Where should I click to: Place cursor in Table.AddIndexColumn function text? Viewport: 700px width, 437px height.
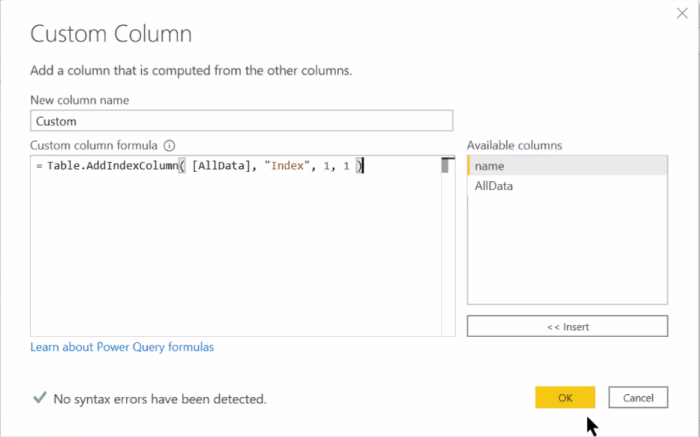(x=112, y=166)
